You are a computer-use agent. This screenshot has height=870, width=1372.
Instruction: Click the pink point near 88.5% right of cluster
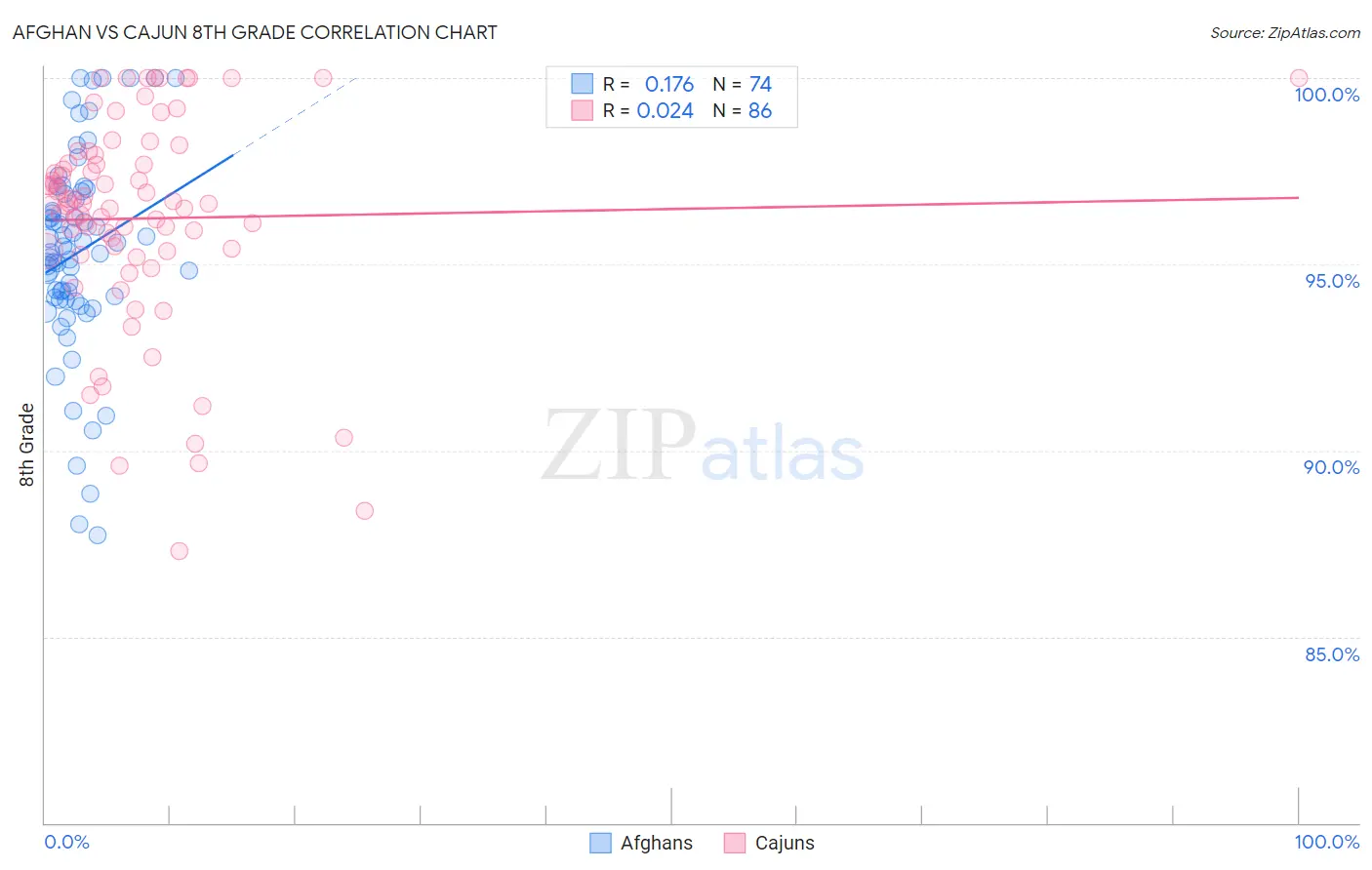(365, 511)
